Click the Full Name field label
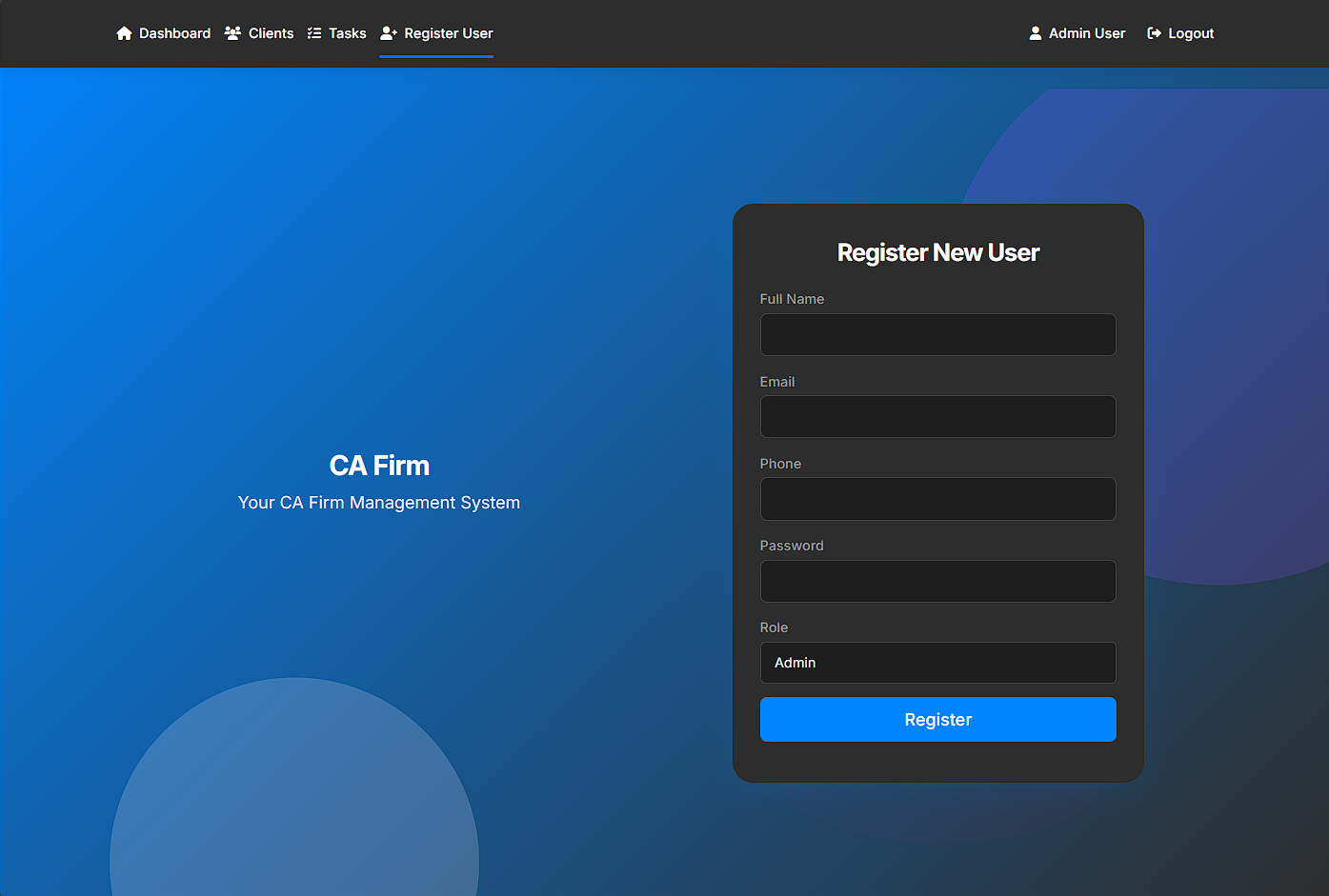Image resolution: width=1329 pixels, height=896 pixels. 792,299
